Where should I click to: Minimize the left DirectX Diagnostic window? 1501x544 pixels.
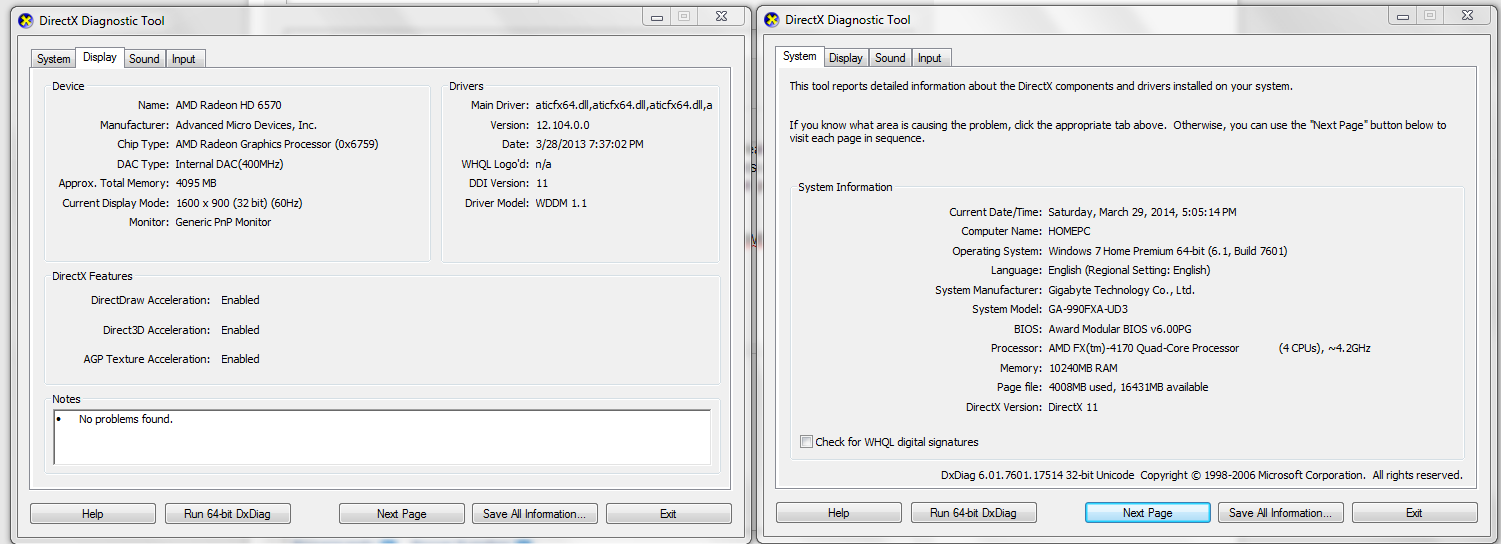655,16
